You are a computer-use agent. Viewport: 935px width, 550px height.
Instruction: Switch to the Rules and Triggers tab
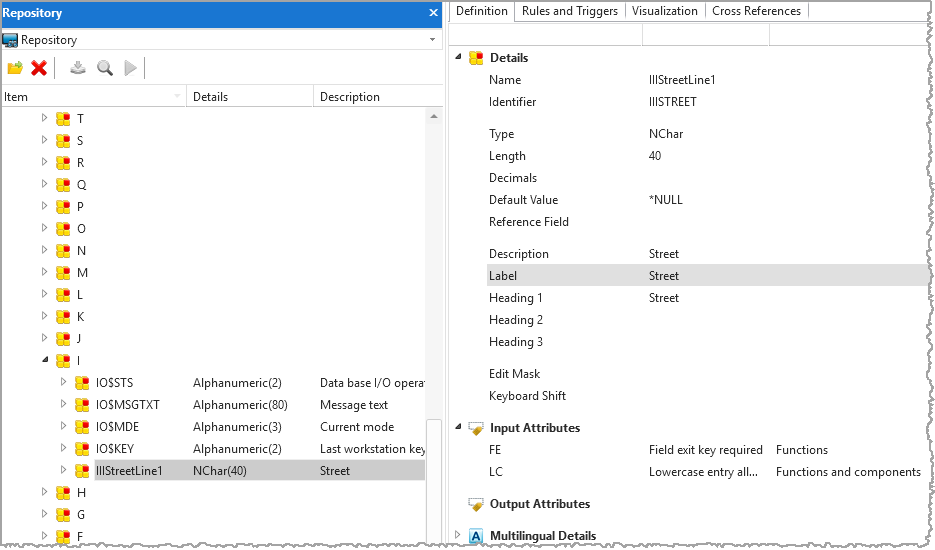tap(570, 11)
